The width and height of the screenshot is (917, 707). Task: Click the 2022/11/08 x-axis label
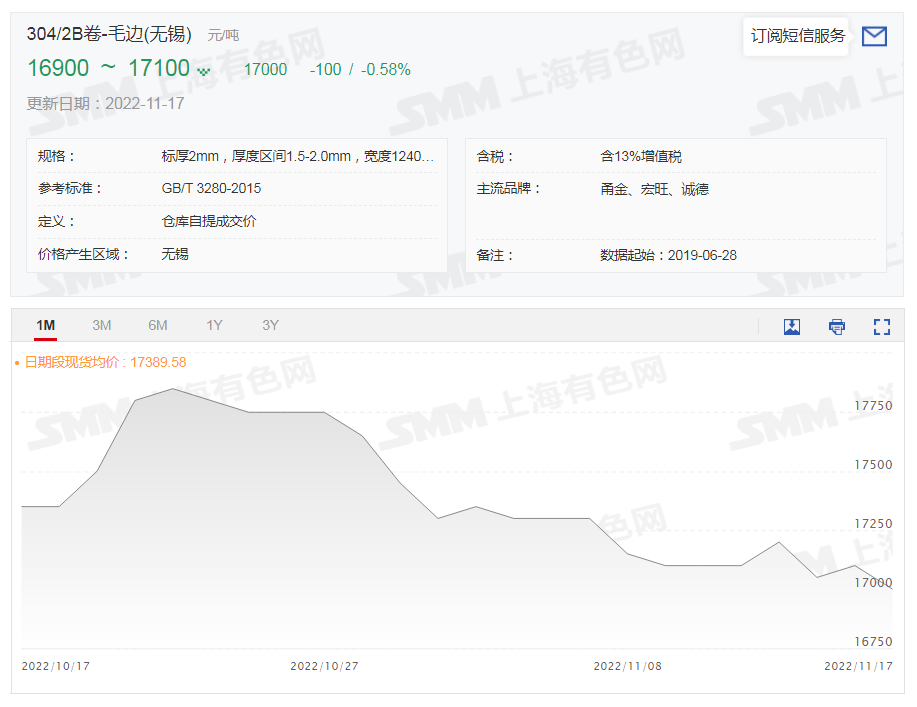629,665
